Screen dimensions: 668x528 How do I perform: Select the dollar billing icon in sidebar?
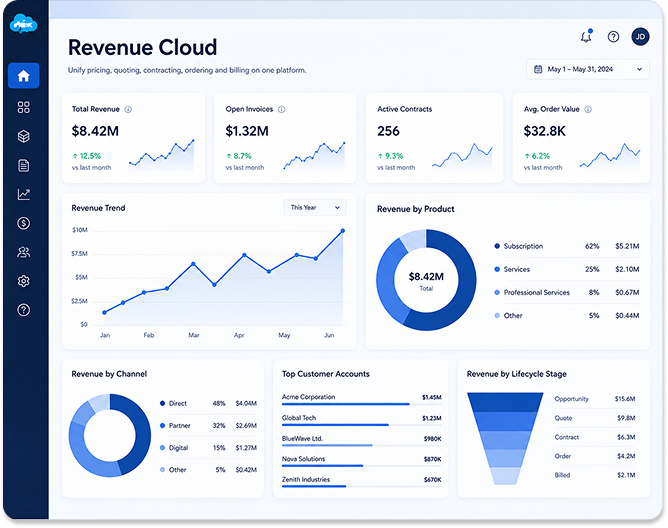pos(23,223)
